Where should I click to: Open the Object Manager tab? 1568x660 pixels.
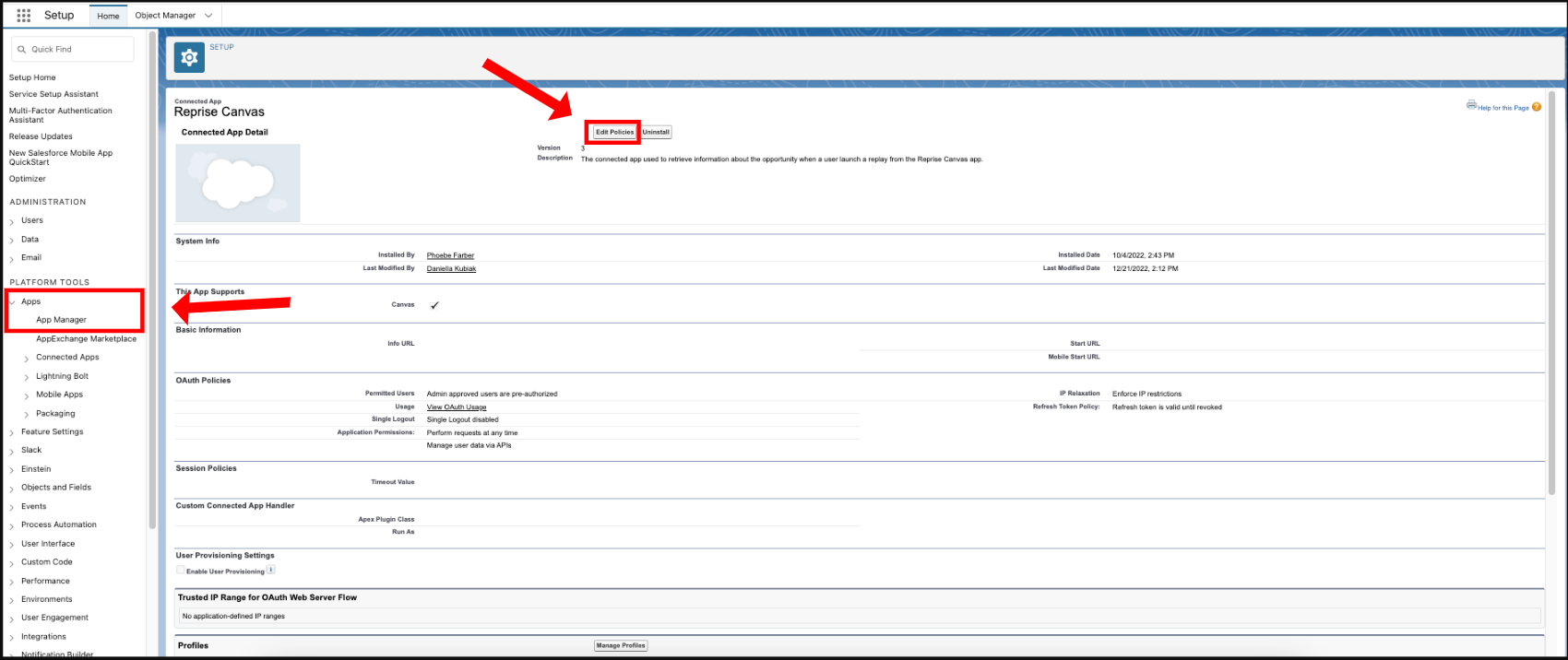(165, 16)
